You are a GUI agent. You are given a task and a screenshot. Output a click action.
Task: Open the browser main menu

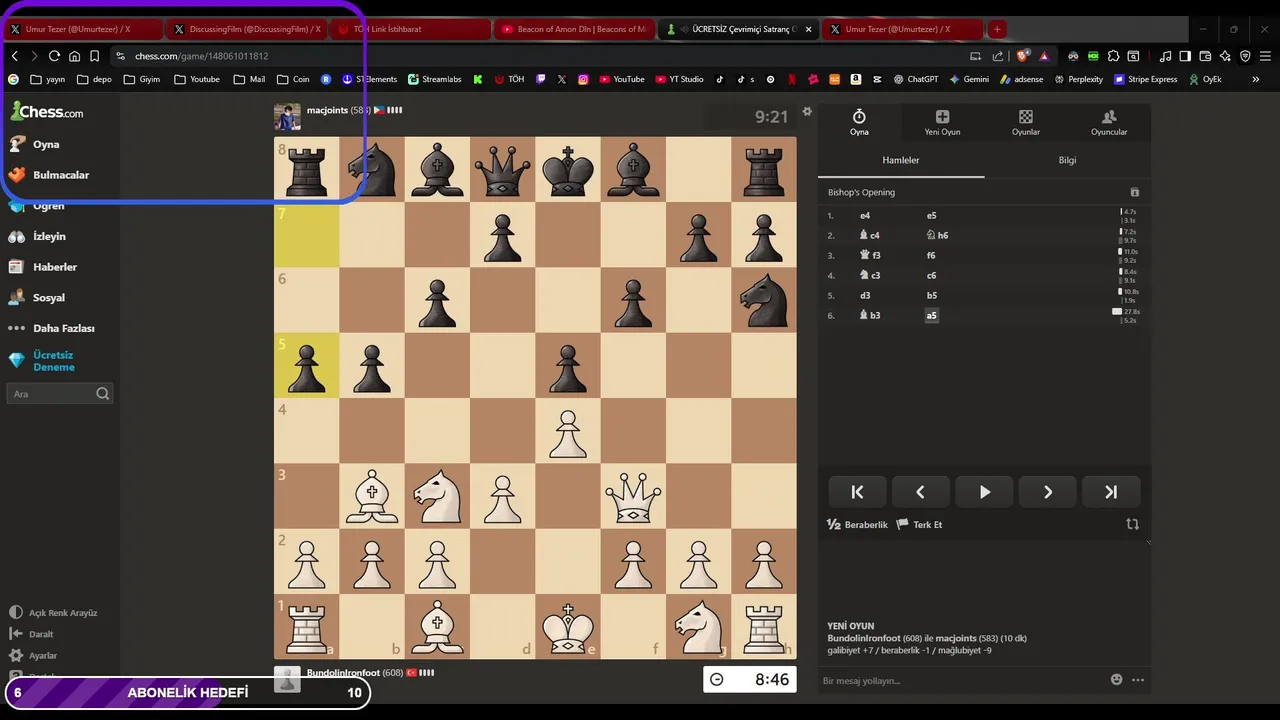point(1265,56)
